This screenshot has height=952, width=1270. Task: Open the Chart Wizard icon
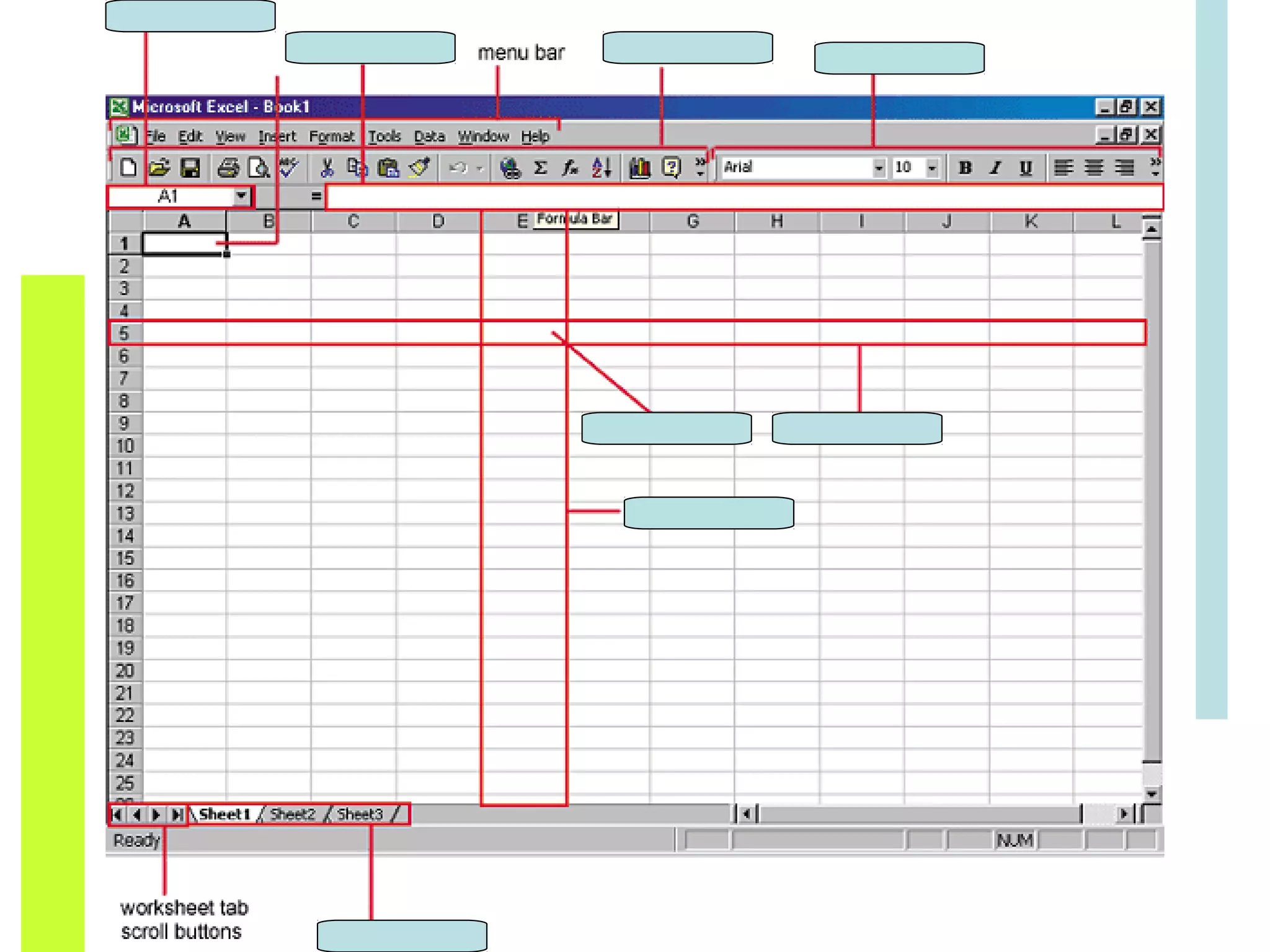tap(639, 167)
